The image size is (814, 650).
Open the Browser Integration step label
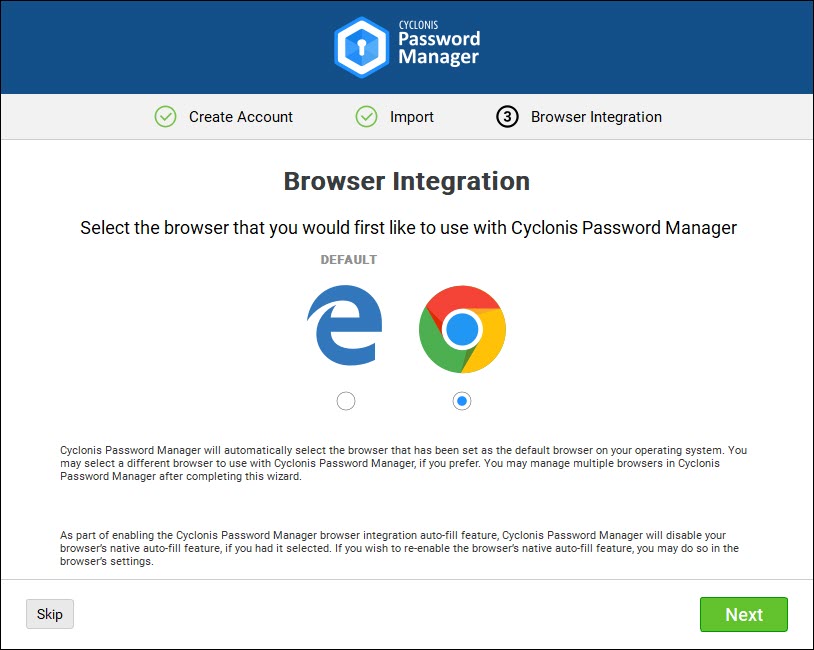tap(596, 117)
